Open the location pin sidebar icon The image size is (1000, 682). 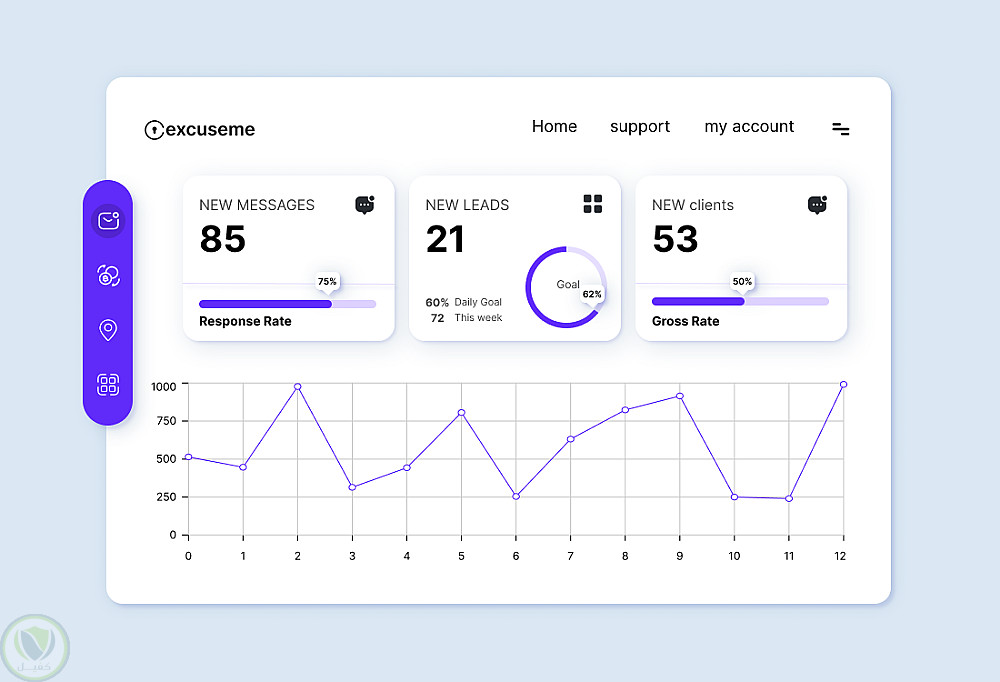tap(108, 330)
